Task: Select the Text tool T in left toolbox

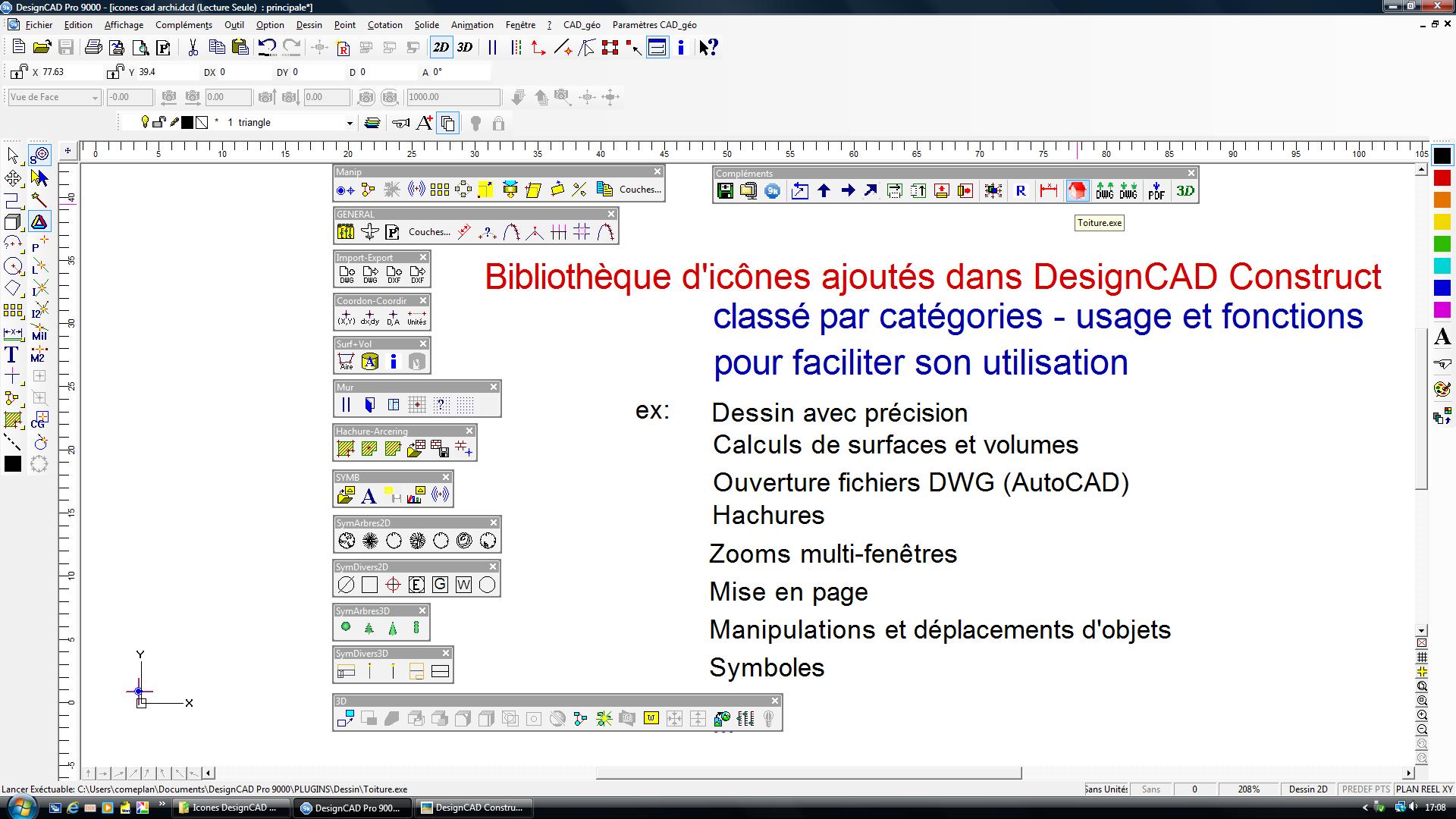Action: [x=12, y=354]
